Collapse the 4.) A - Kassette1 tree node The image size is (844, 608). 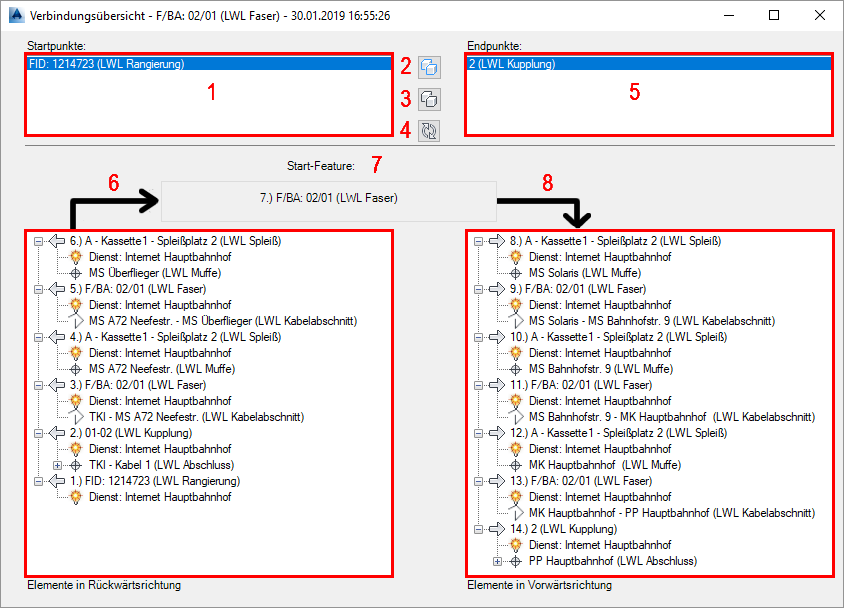[38, 338]
